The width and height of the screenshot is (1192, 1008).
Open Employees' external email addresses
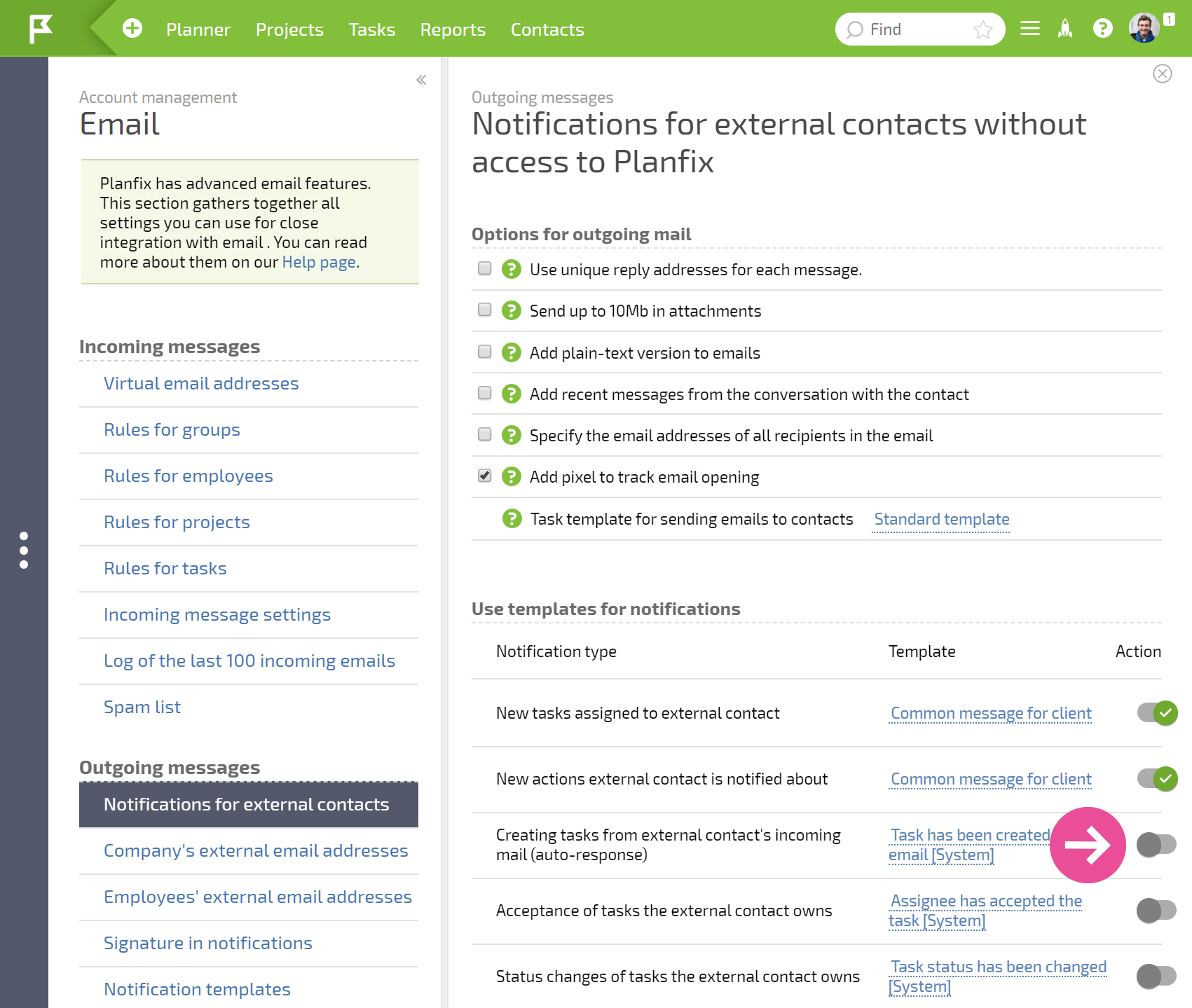pos(258,897)
